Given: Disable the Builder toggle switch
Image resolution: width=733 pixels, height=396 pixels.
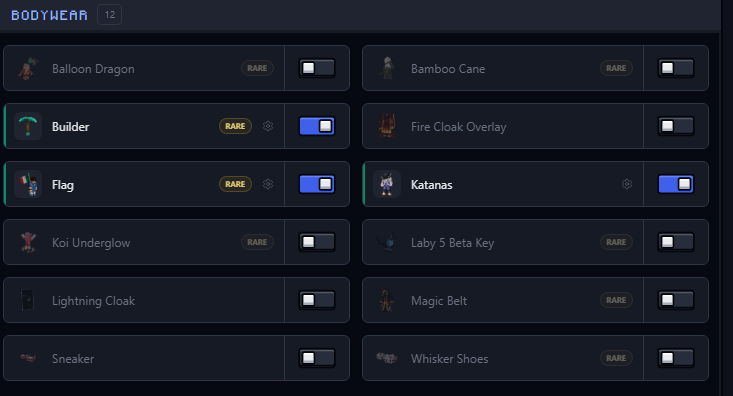Looking at the screenshot, I should [x=317, y=126].
